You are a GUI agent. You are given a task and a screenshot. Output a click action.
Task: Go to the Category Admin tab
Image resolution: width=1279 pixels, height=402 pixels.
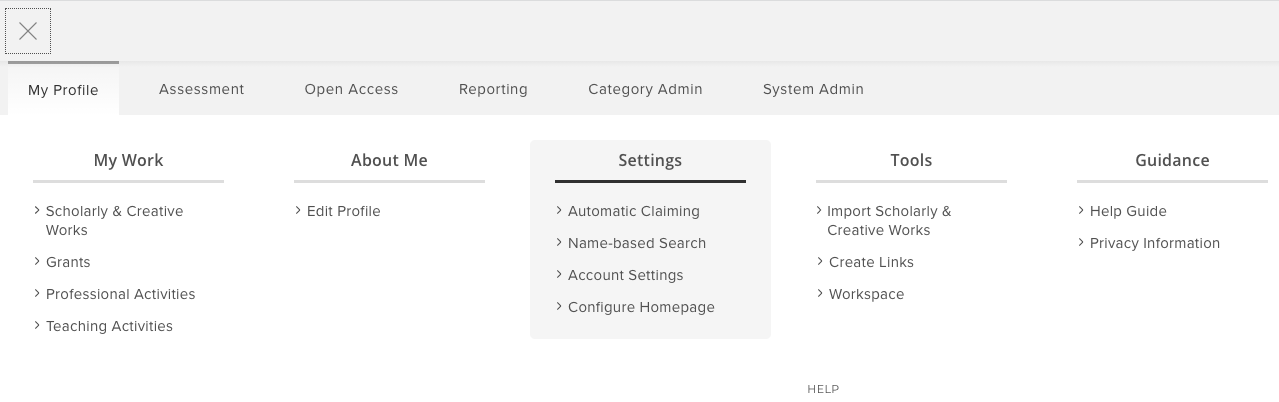pyautogui.click(x=645, y=89)
